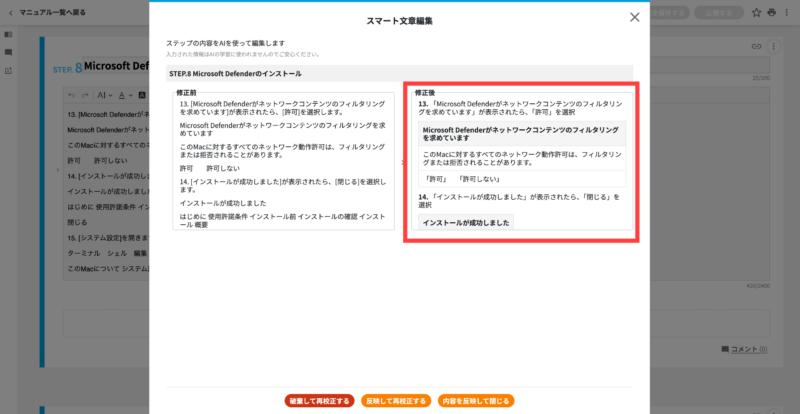
Task: Open the comment bubble icon in left sidebar
Action: [8, 53]
